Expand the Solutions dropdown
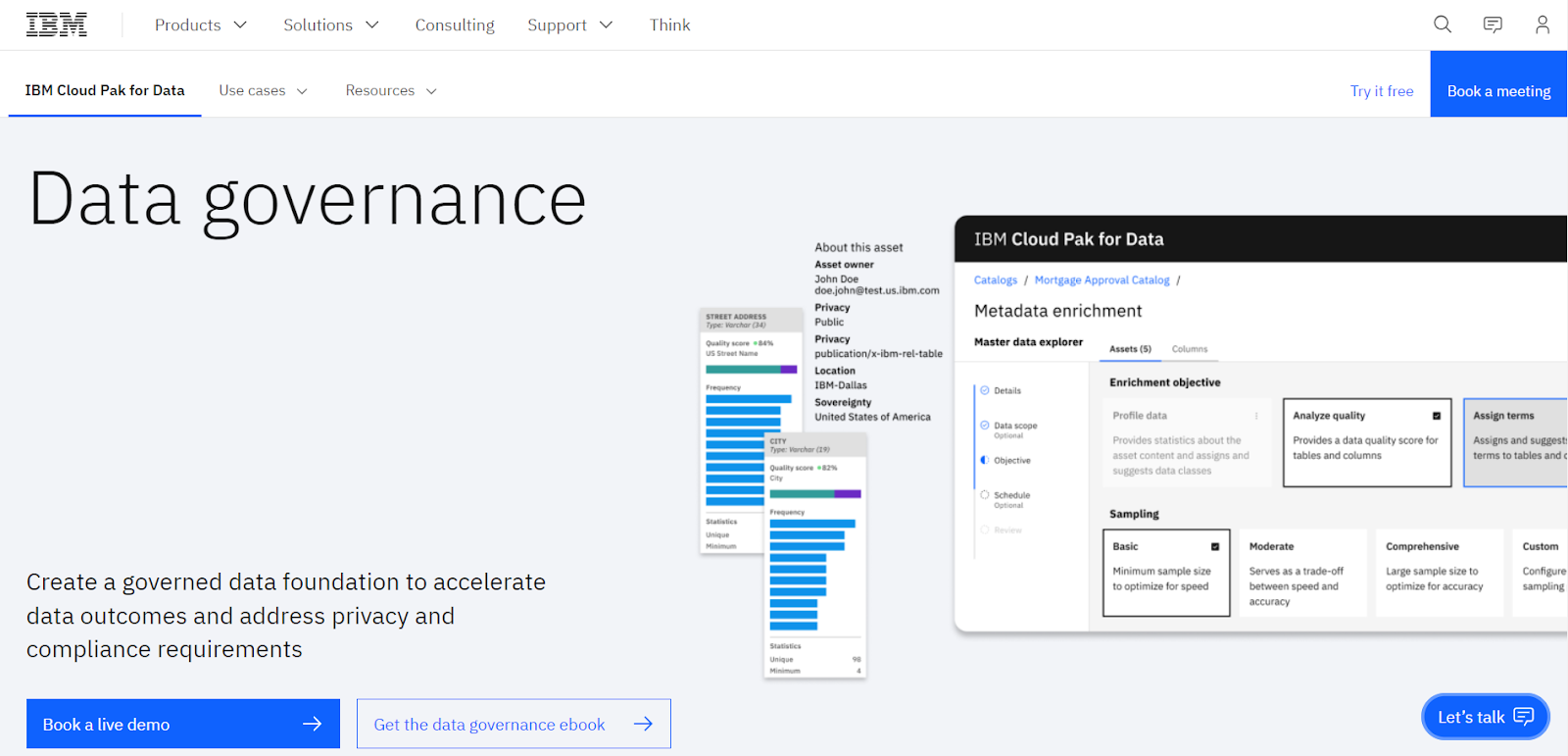 (330, 25)
